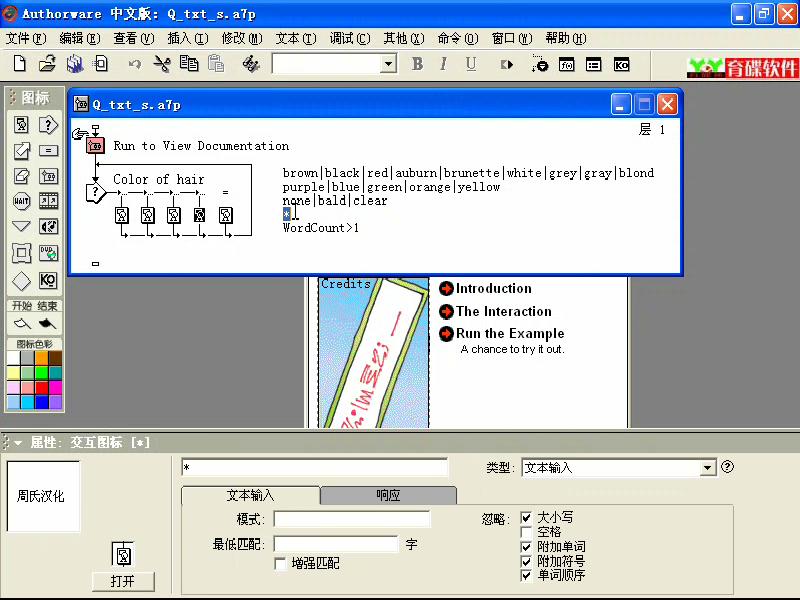
Task: Click the white Start flag icon
Action: click(x=22, y=323)
